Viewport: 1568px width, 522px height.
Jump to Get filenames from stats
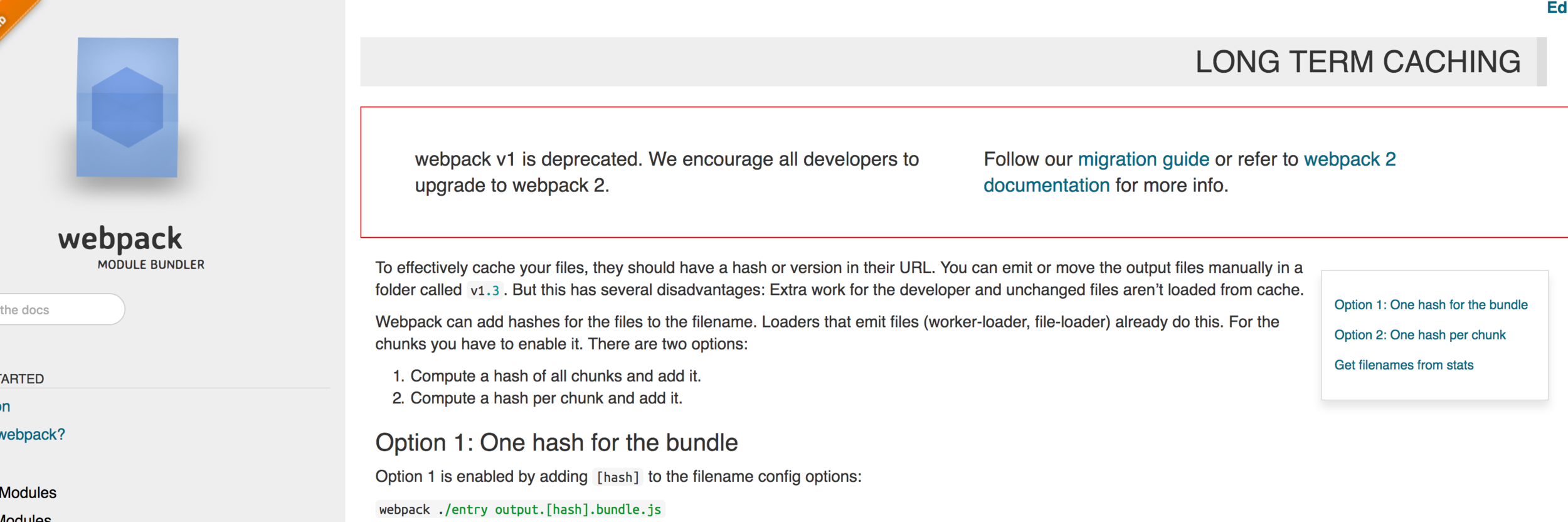(x=1404, y=365)
